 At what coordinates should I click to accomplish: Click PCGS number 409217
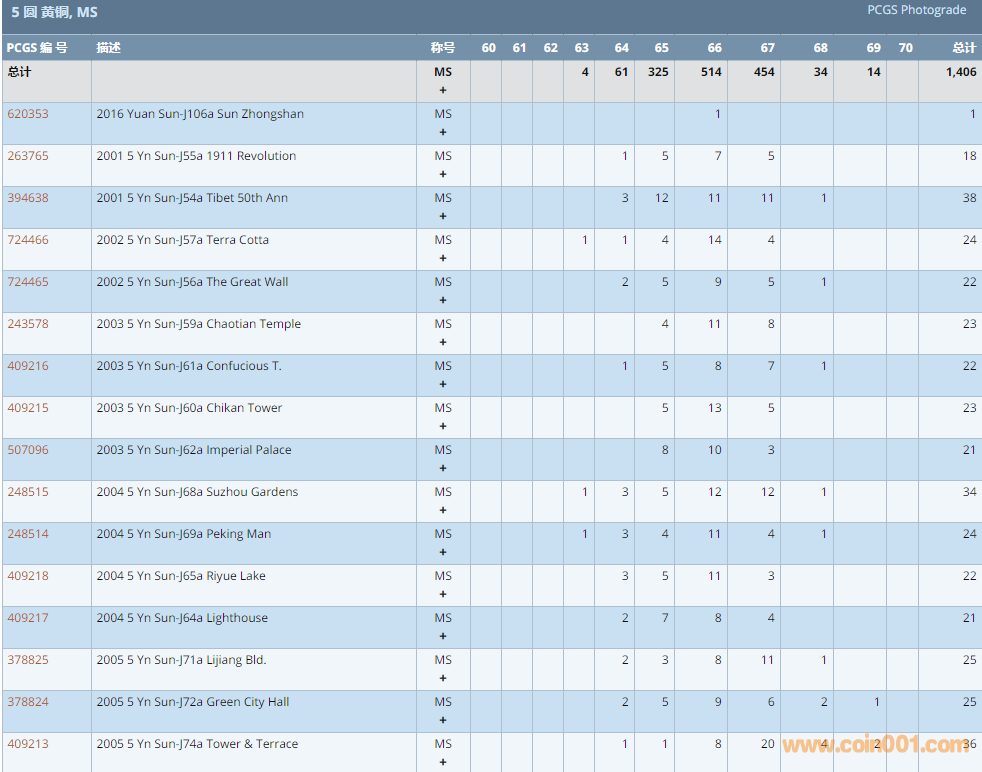coord(28,618)
